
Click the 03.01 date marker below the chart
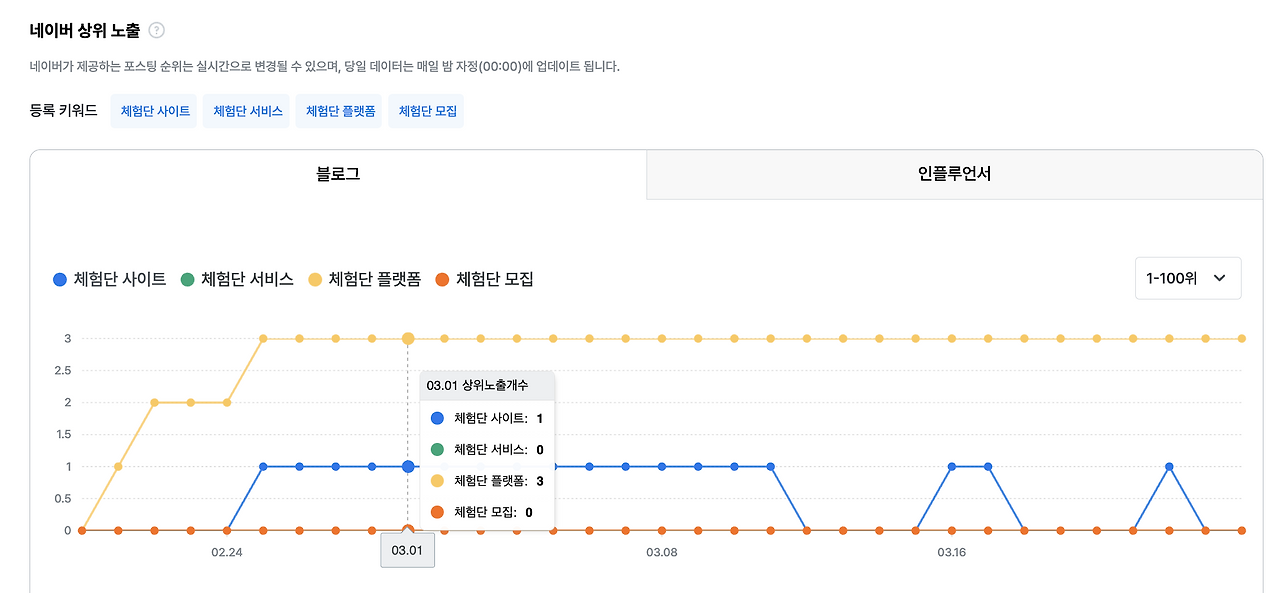pyautogui.click(x=407, y=550)
